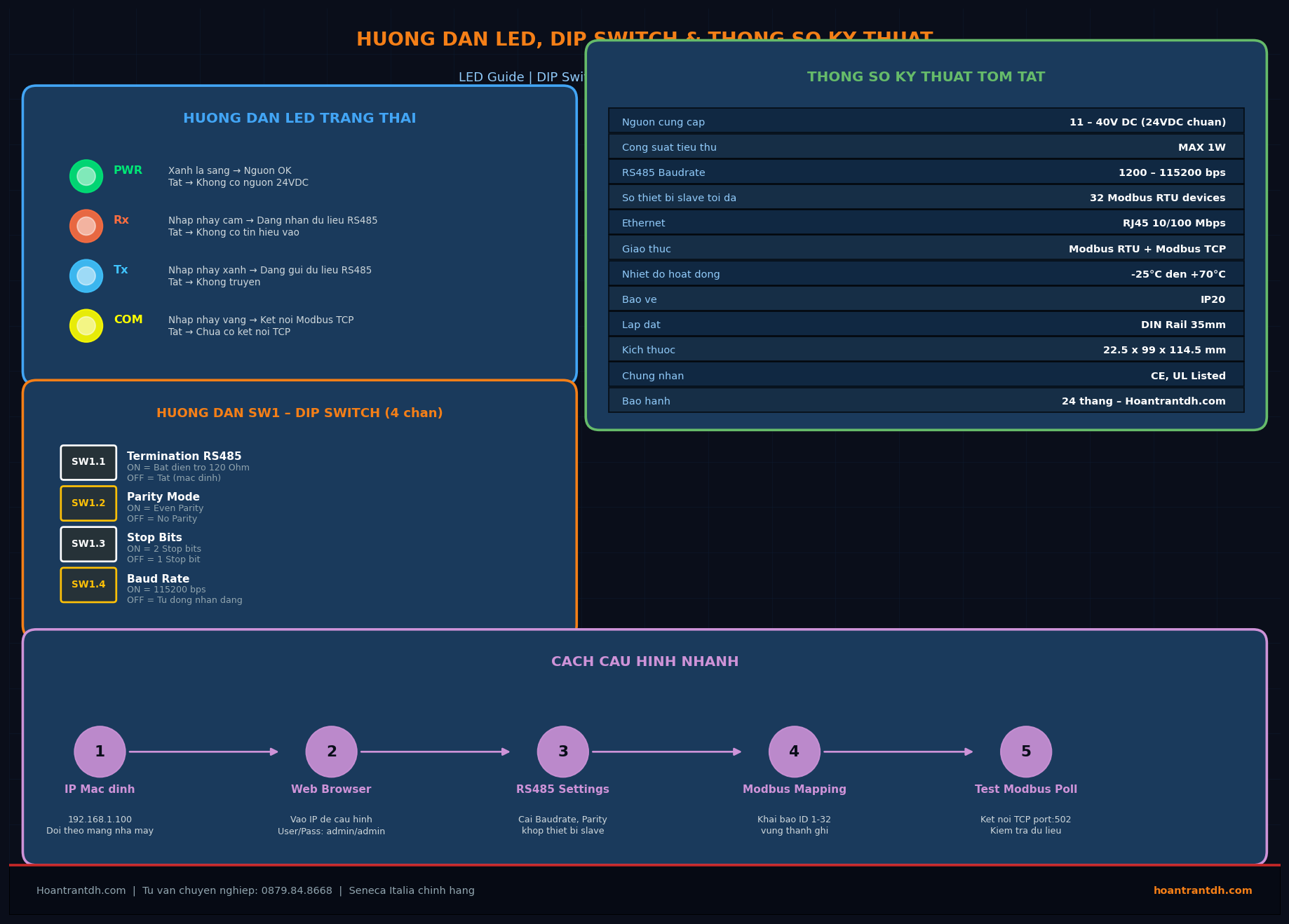This screenshot has height=924, width=1289.
Task: Click the THONG SO KY THUAT TOM TAT heading
Action: click(x=926, y=77)
